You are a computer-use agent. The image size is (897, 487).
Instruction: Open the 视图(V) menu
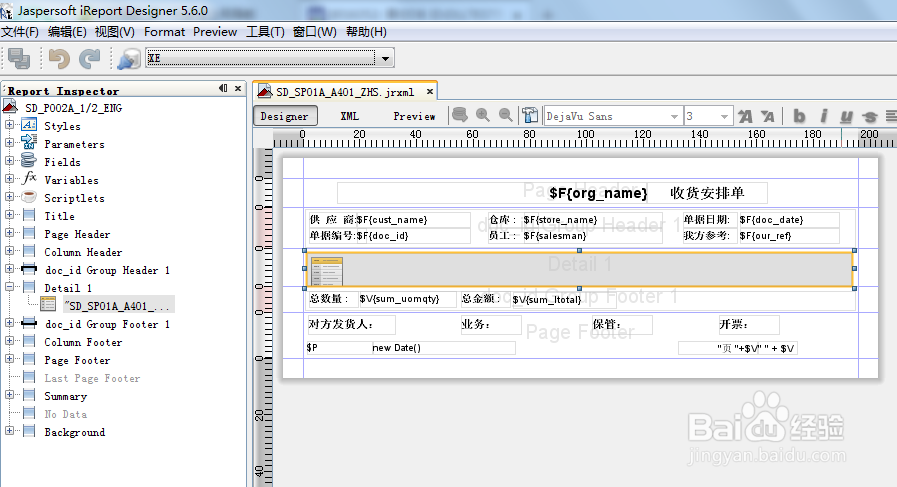tap(114, 32)
